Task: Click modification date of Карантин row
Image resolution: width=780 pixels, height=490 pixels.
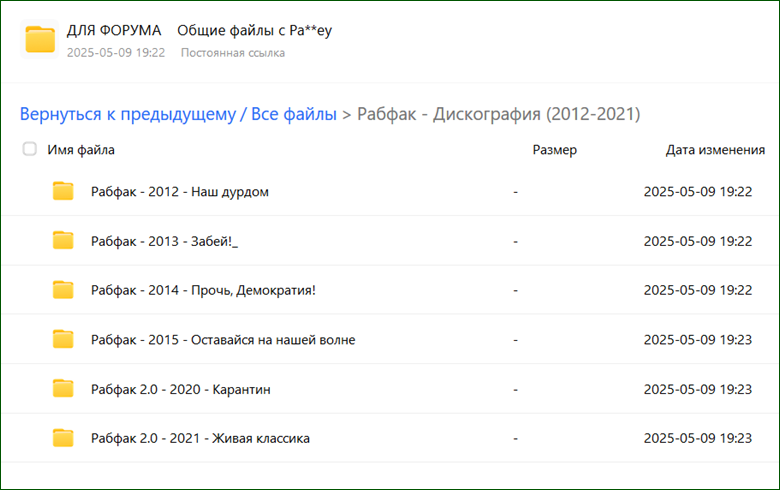Action: pyautogui.click(x=698, y=389)
